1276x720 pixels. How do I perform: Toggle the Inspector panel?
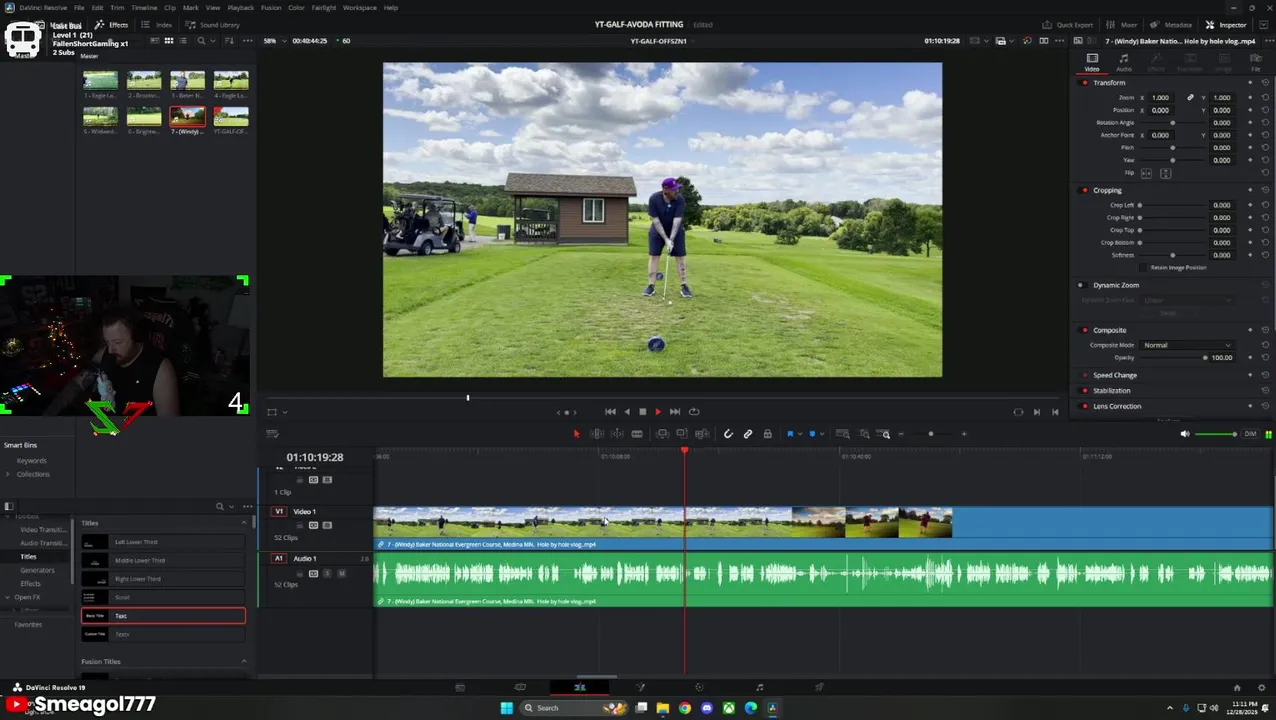[1227, 25]
